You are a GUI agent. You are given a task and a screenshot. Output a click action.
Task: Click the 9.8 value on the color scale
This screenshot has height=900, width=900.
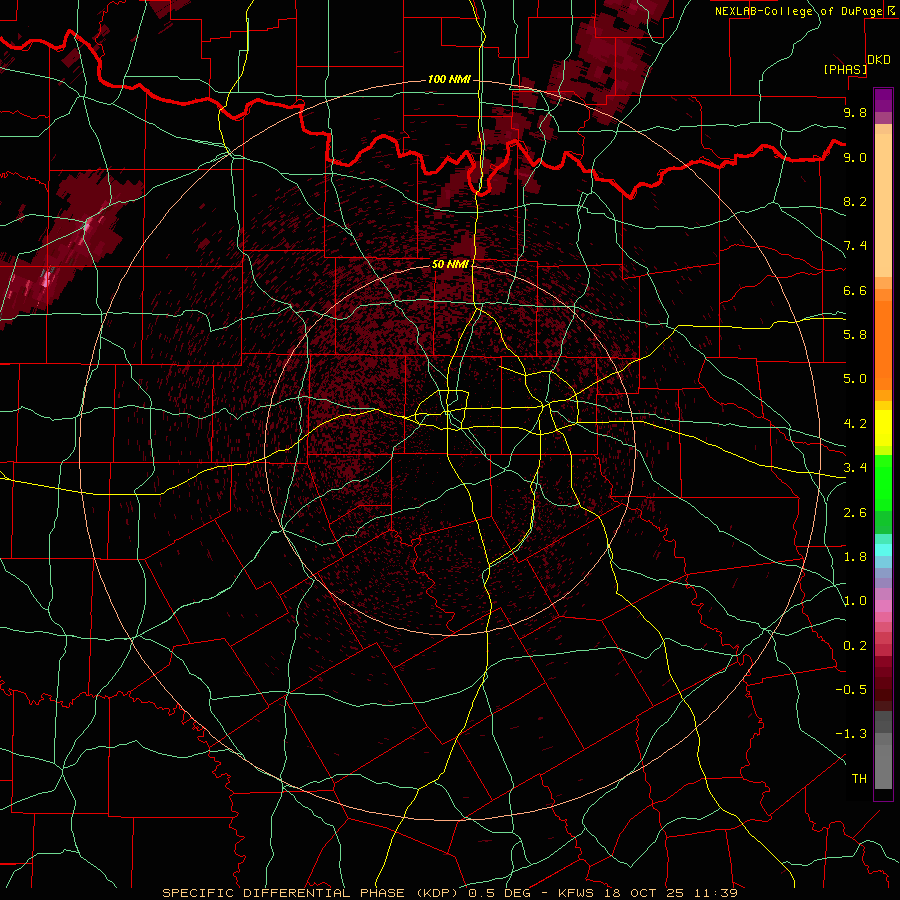tap(855, 112)
